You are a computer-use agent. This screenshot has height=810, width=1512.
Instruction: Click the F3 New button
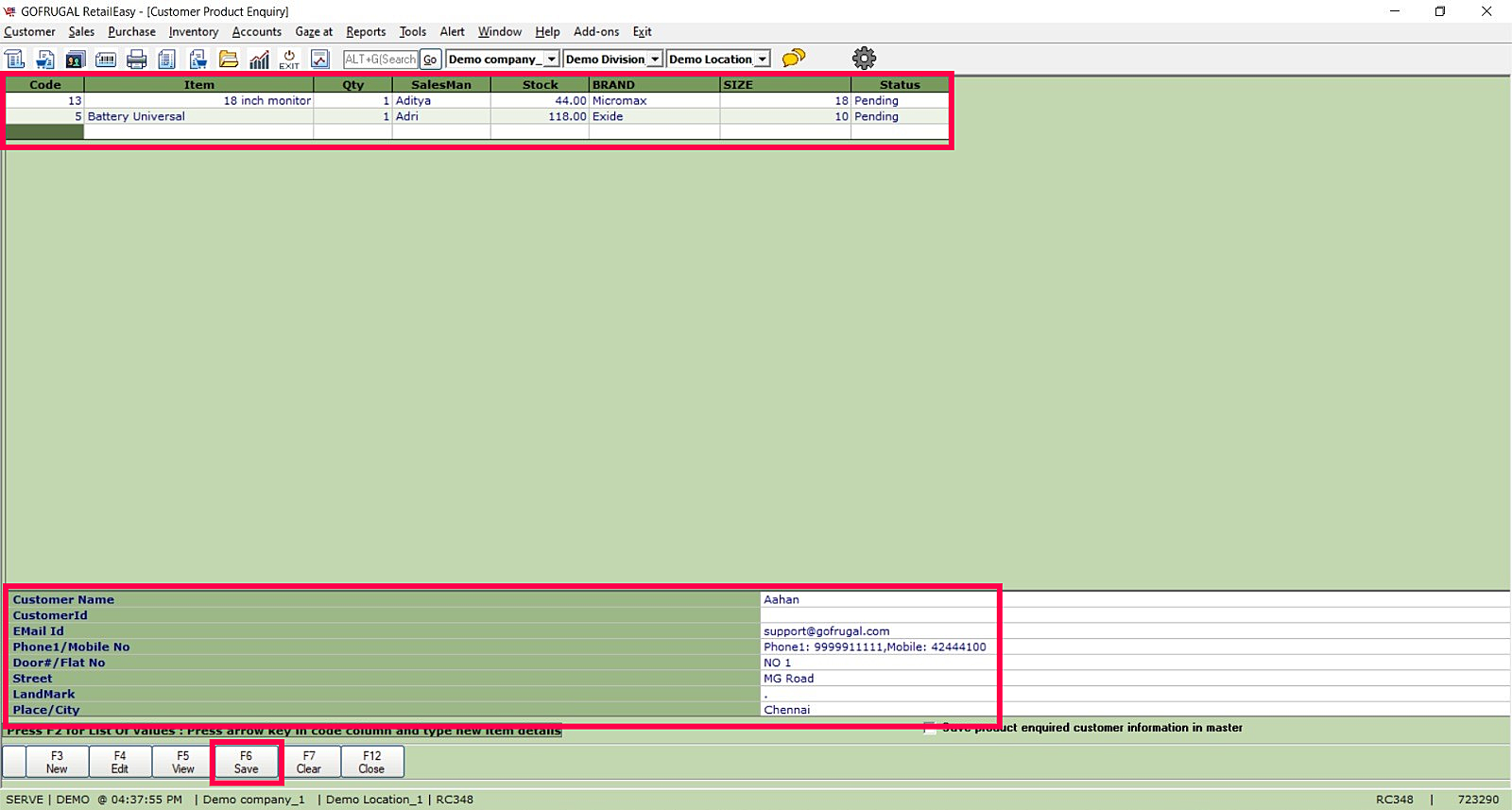(57, 762)
